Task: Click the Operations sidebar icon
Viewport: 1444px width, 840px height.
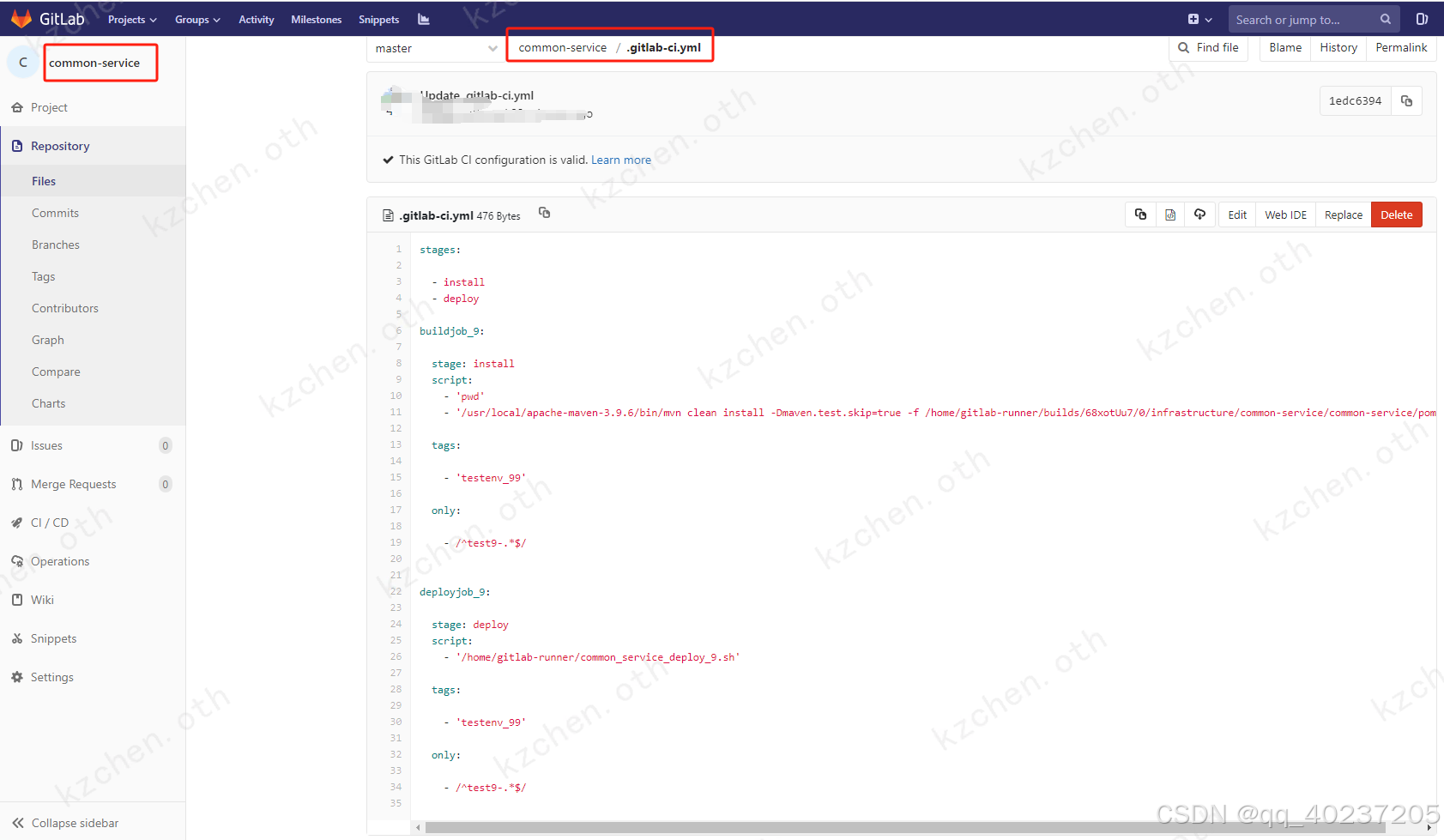Action: [x=17, y=561]
